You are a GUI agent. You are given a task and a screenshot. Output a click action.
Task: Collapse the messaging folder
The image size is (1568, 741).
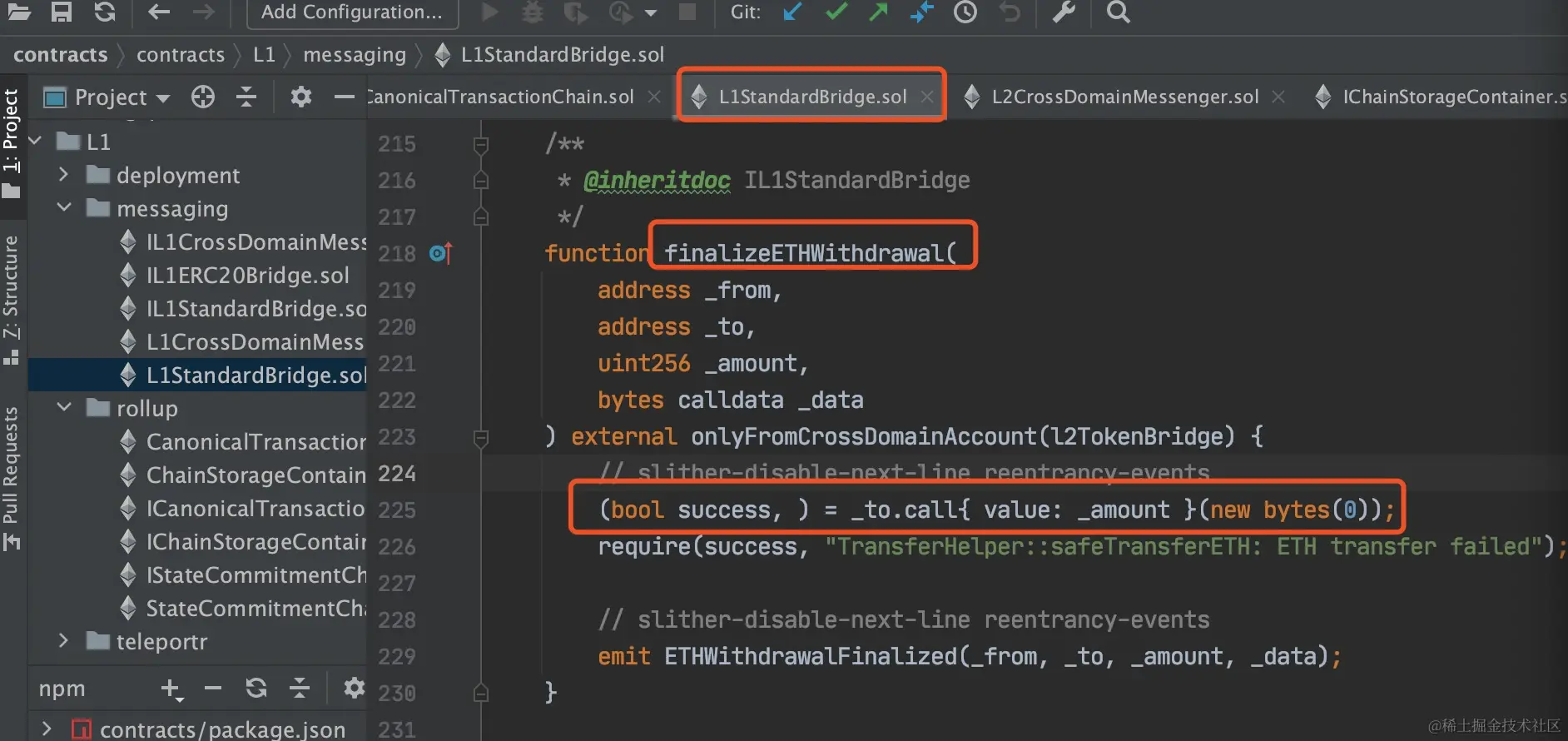(x=64, y=208)
